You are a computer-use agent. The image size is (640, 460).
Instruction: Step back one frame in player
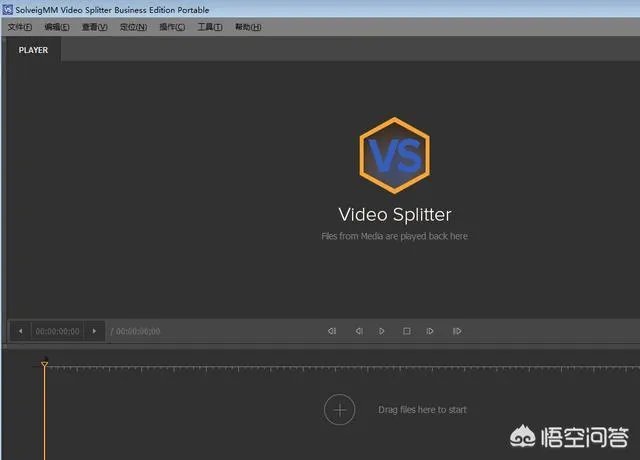tap(358, 331)
